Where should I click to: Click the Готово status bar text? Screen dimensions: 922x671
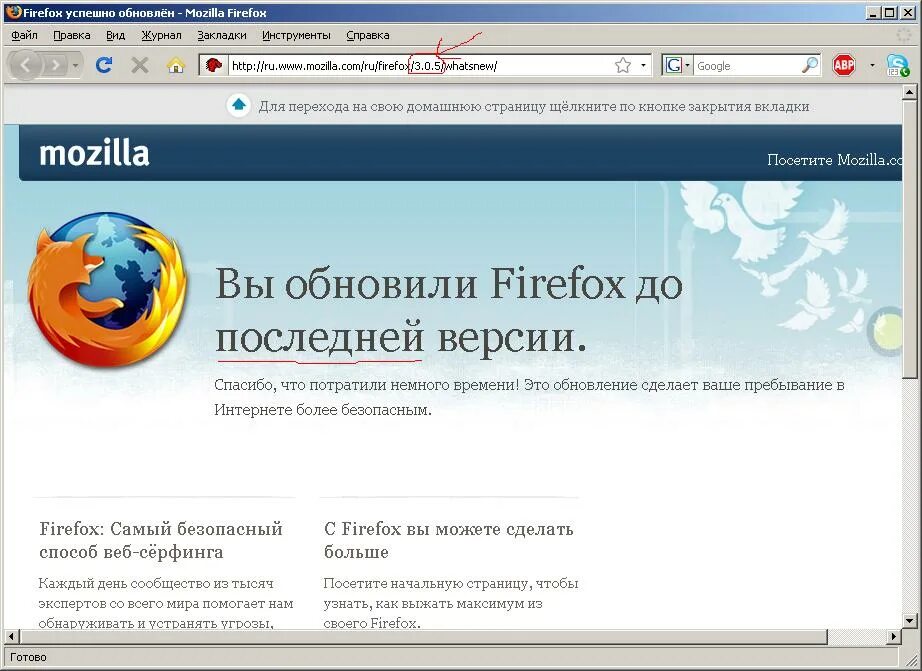click(x=28, y=657)
